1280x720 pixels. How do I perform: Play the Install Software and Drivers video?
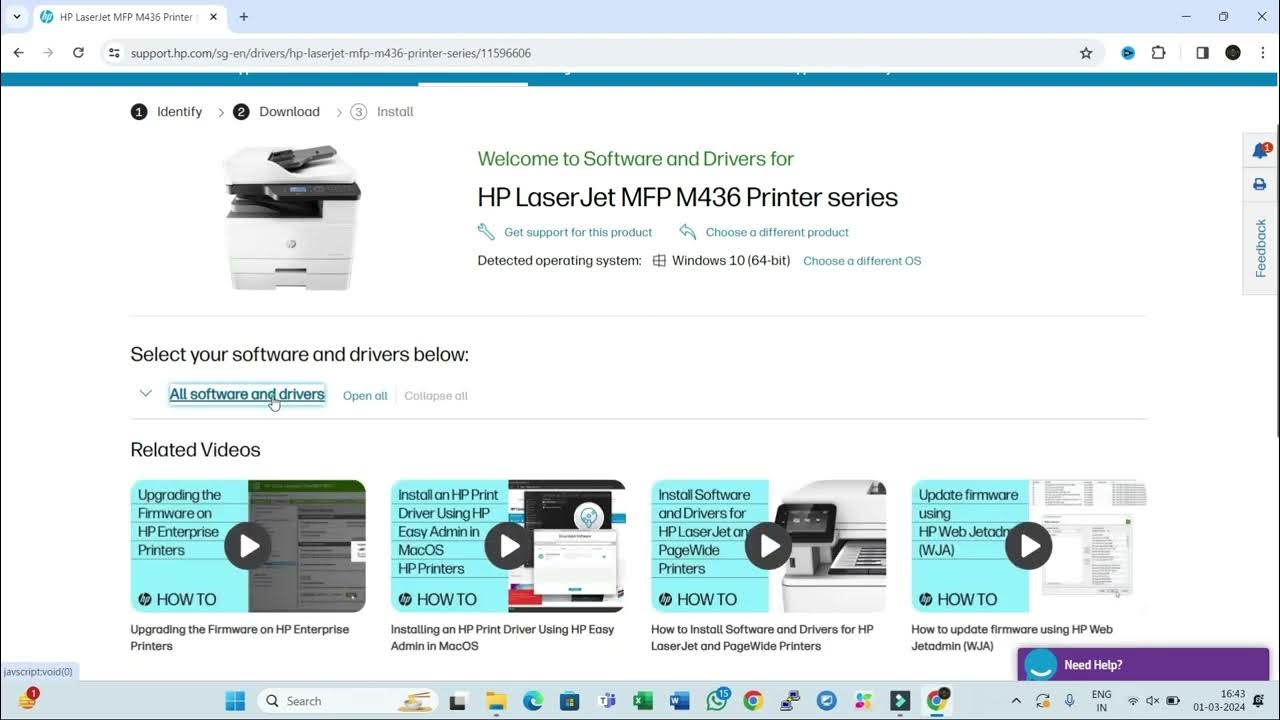pyautogui.click(x=768, y=546)
